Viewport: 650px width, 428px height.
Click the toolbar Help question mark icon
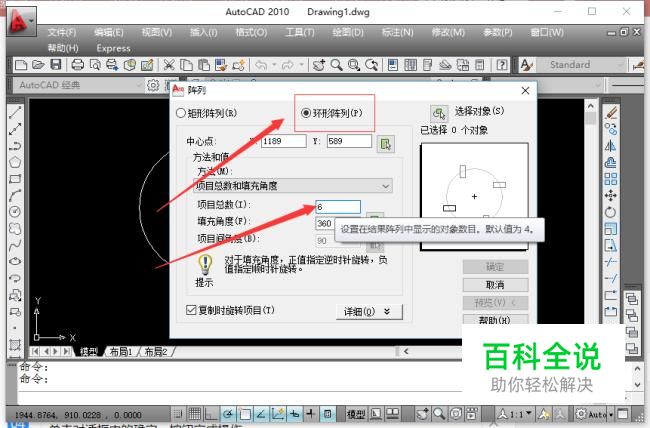(x=502, y=65)
